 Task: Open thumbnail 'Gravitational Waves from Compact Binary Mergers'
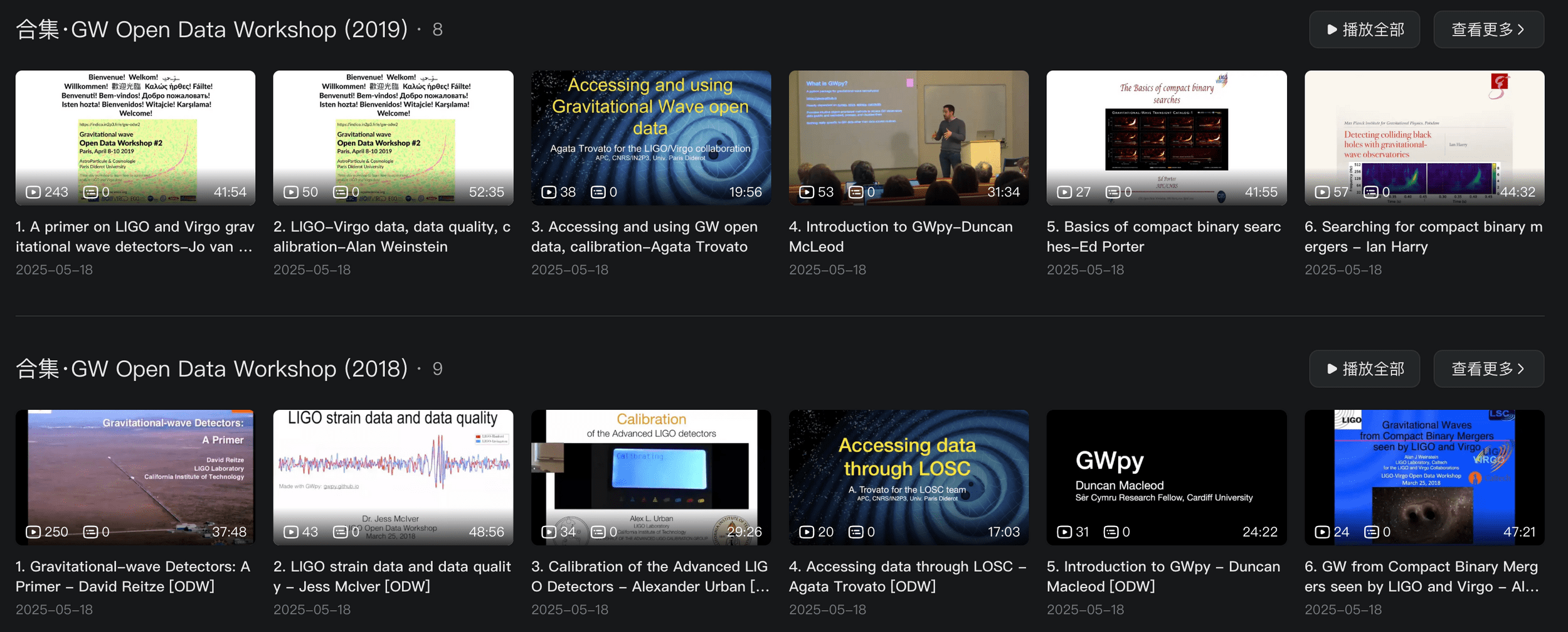[x=1424, y=477]
